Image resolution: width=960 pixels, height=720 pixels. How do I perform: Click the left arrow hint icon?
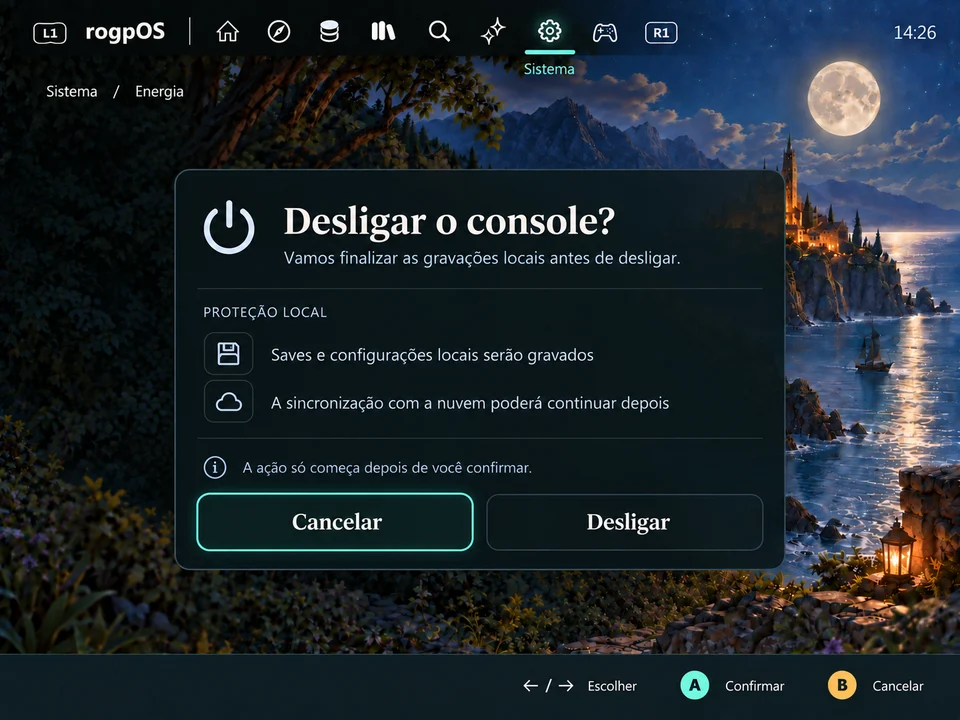tap(530, 686)
